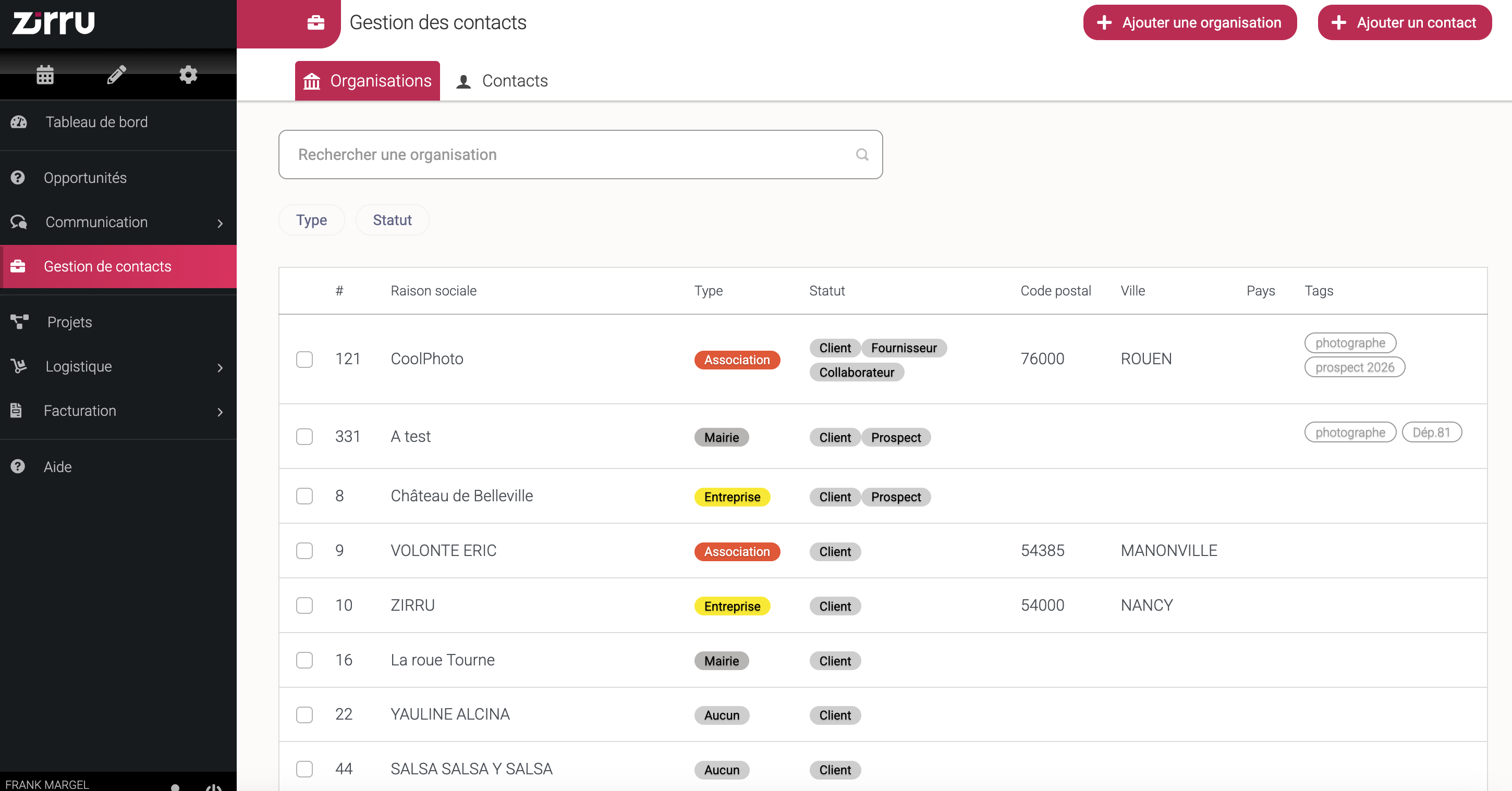Click the briefcase icon in header

[316, 23]
